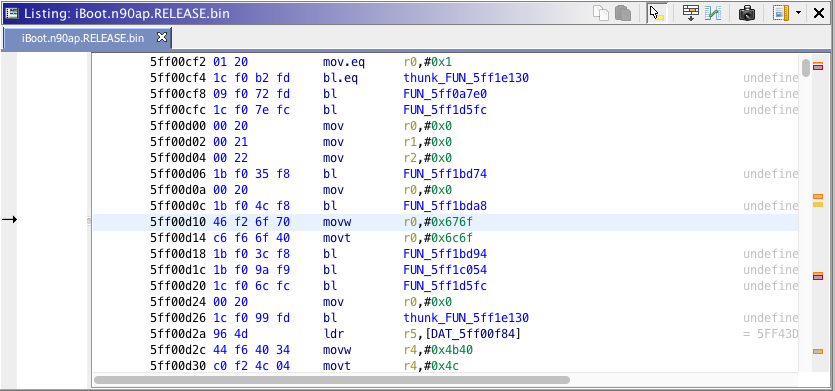Click movt mnemonic at 5ff00d14

coord(337,238)
